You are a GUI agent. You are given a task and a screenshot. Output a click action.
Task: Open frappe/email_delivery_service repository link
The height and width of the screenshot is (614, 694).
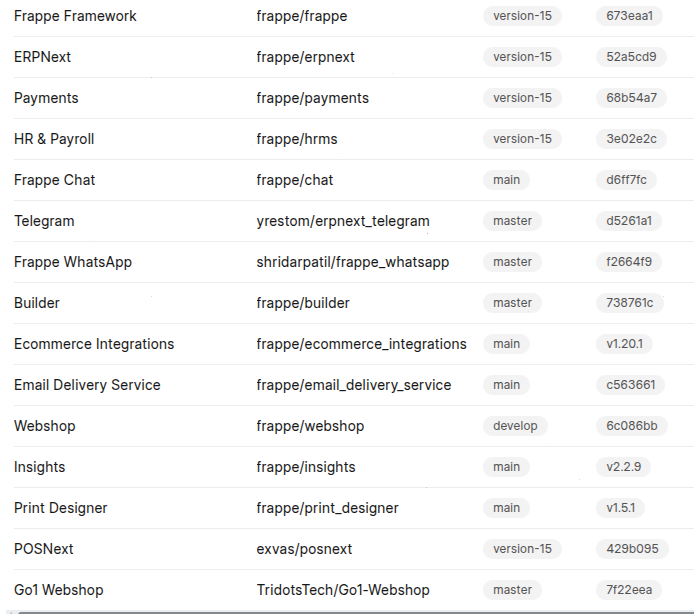click(354, 385)
